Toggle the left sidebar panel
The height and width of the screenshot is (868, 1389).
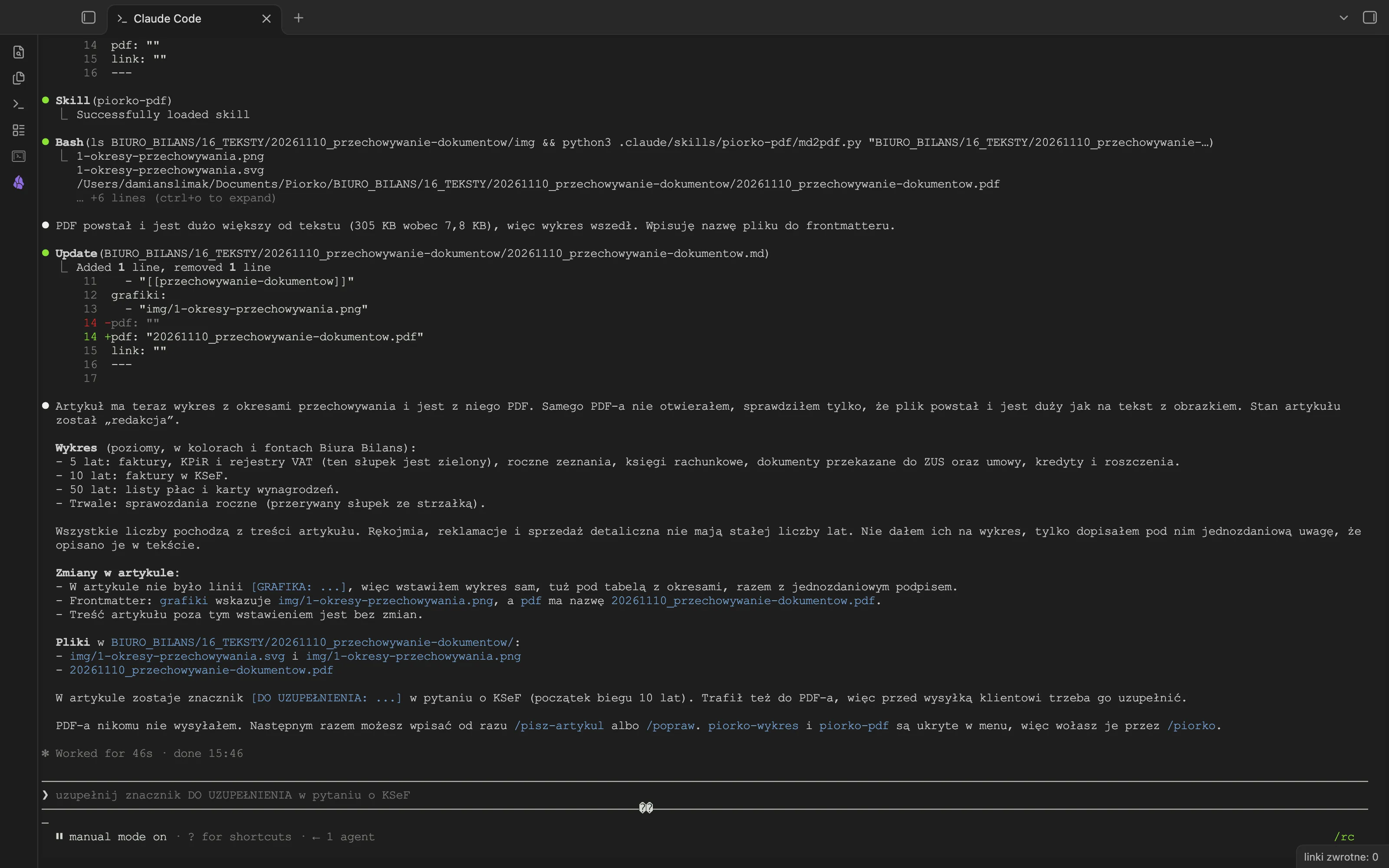89,18
